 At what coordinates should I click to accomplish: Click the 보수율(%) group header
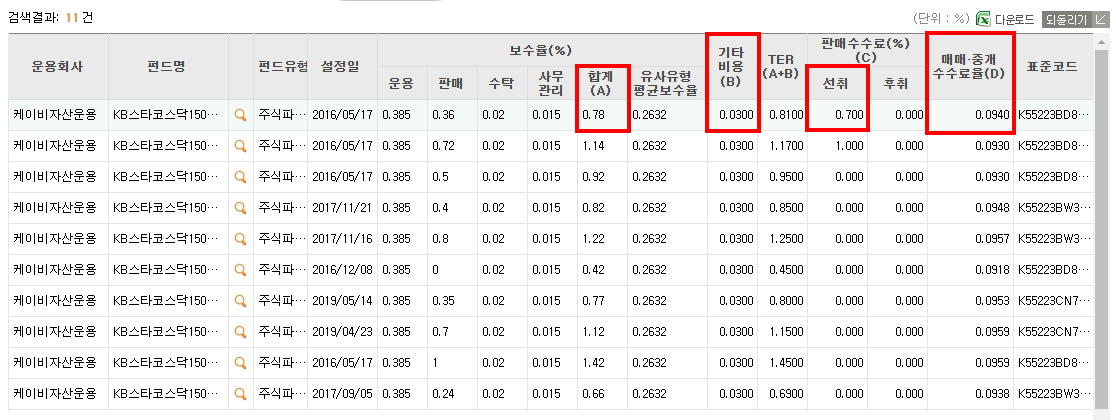point(542,51)
